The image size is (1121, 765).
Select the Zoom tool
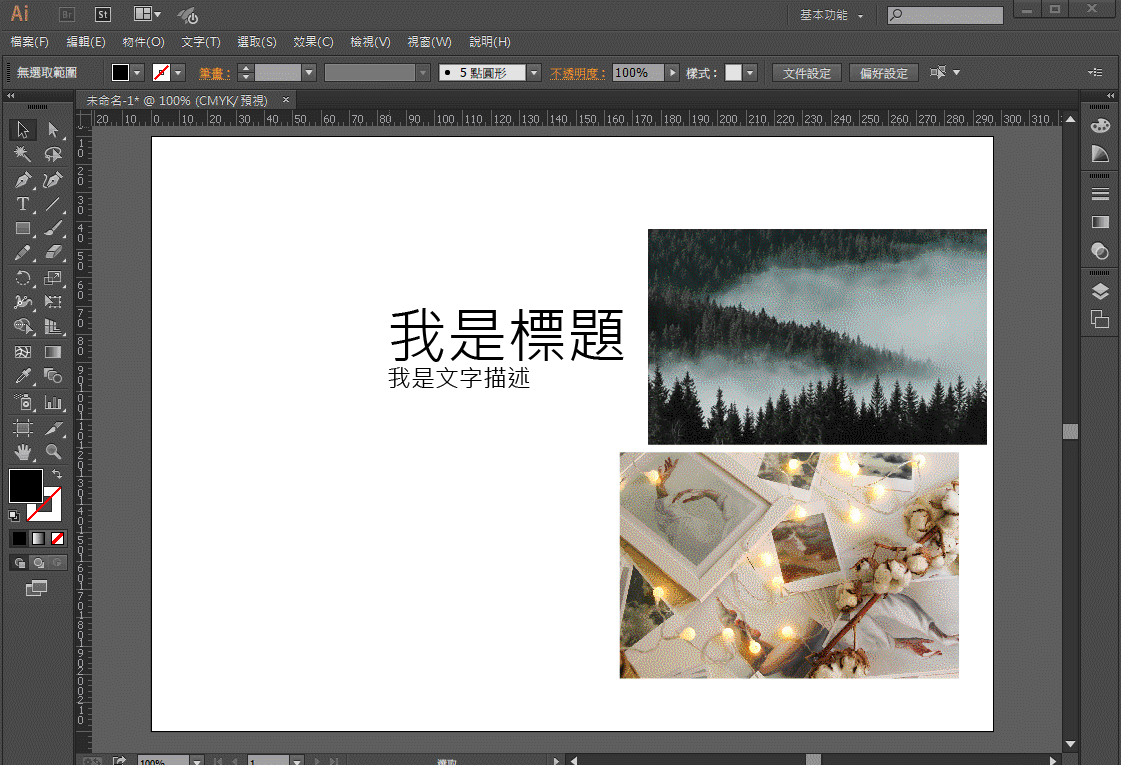click(53, 452)
